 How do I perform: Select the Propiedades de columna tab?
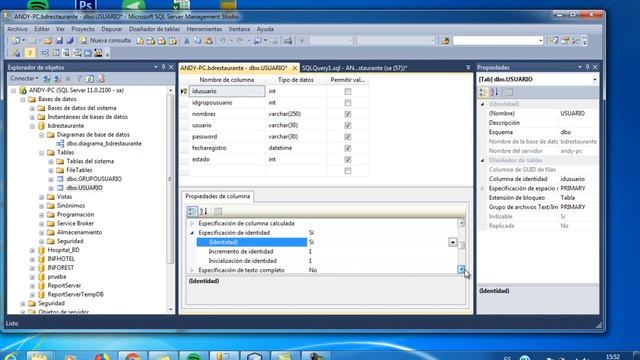(x=218, y=196)
